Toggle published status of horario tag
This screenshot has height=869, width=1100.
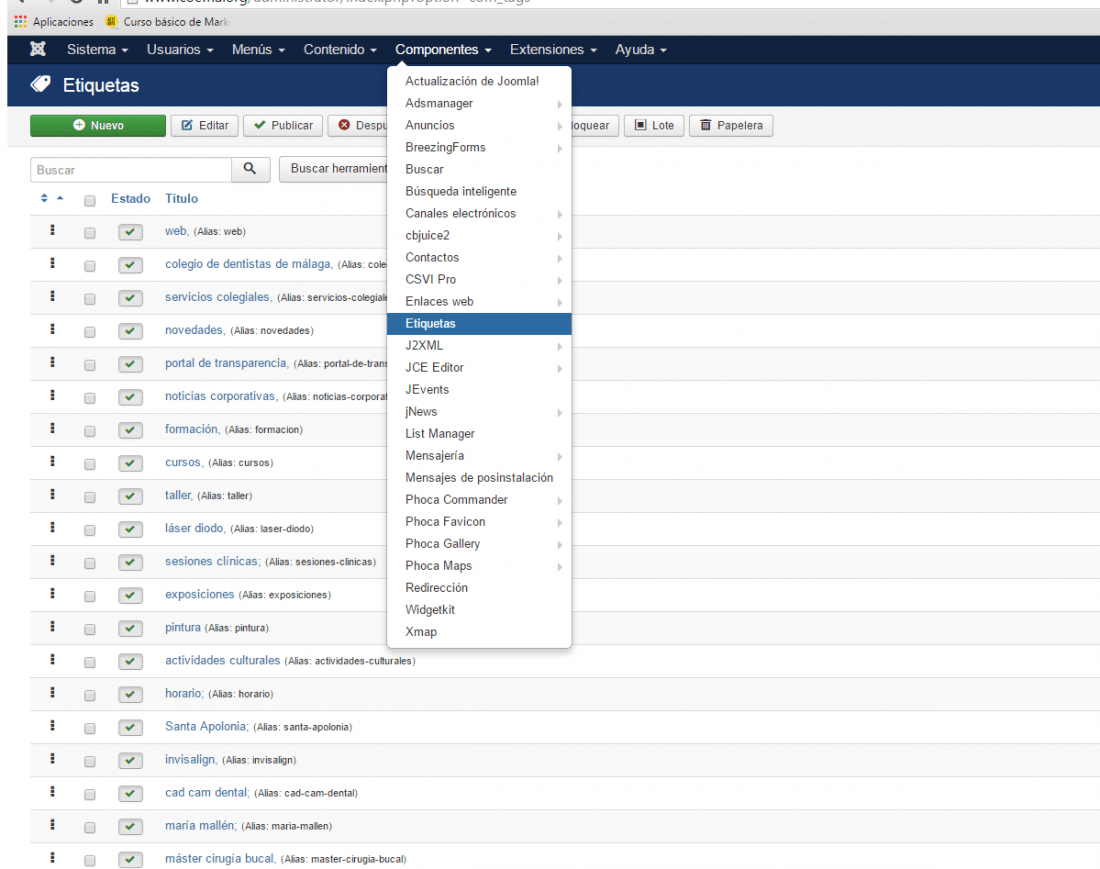point(130,694)
